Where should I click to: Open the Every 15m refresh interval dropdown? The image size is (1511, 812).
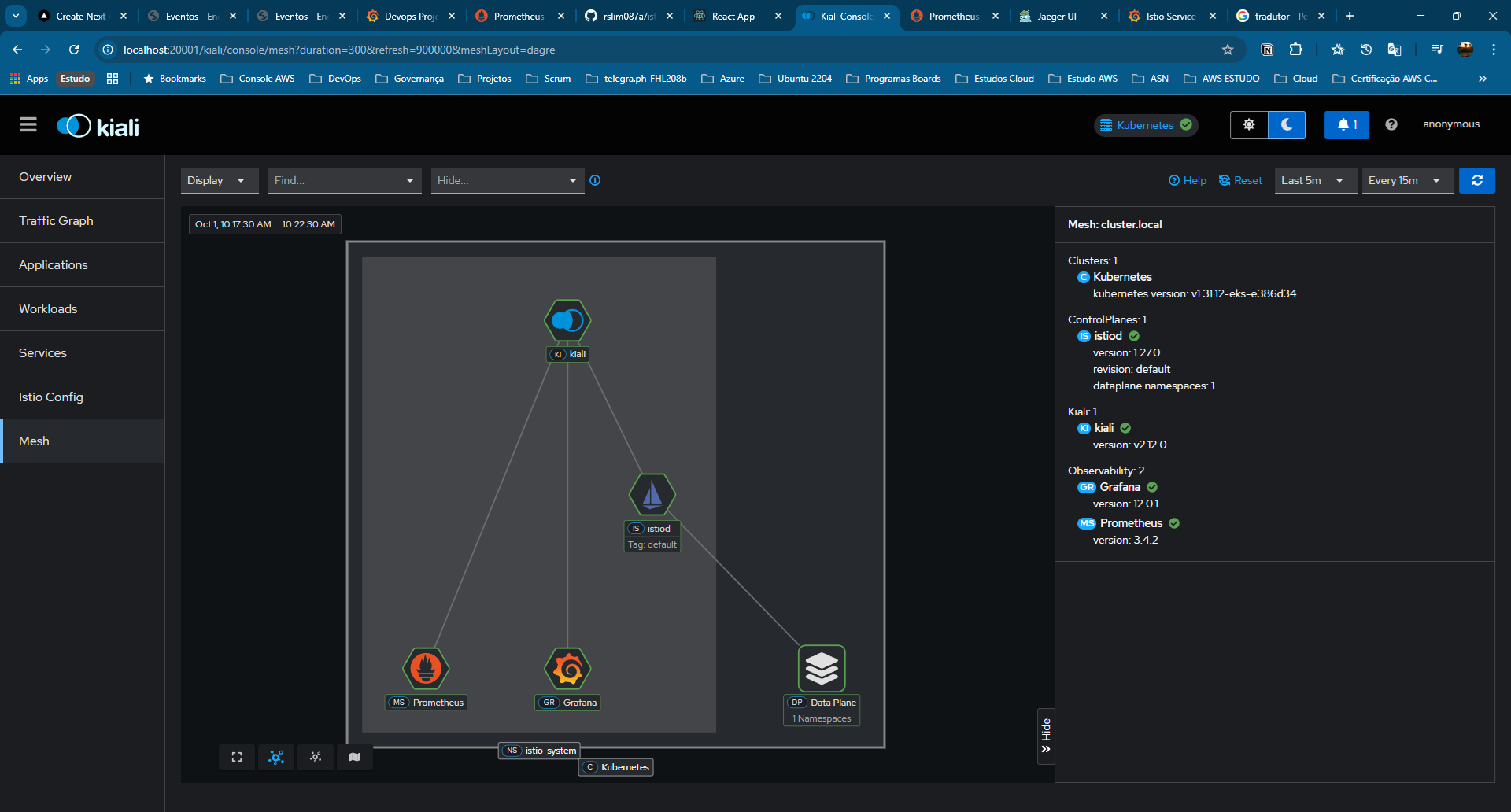pyautogui.click(x=1406, y=180)
